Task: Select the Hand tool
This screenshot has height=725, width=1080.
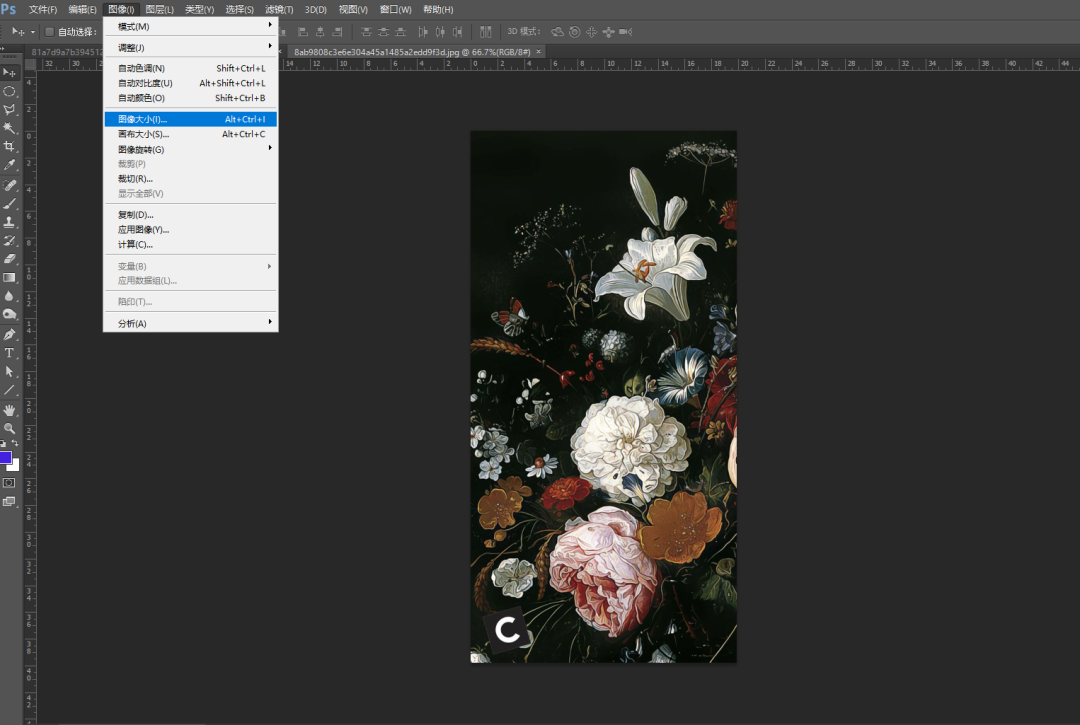Action: pos(9,410)
